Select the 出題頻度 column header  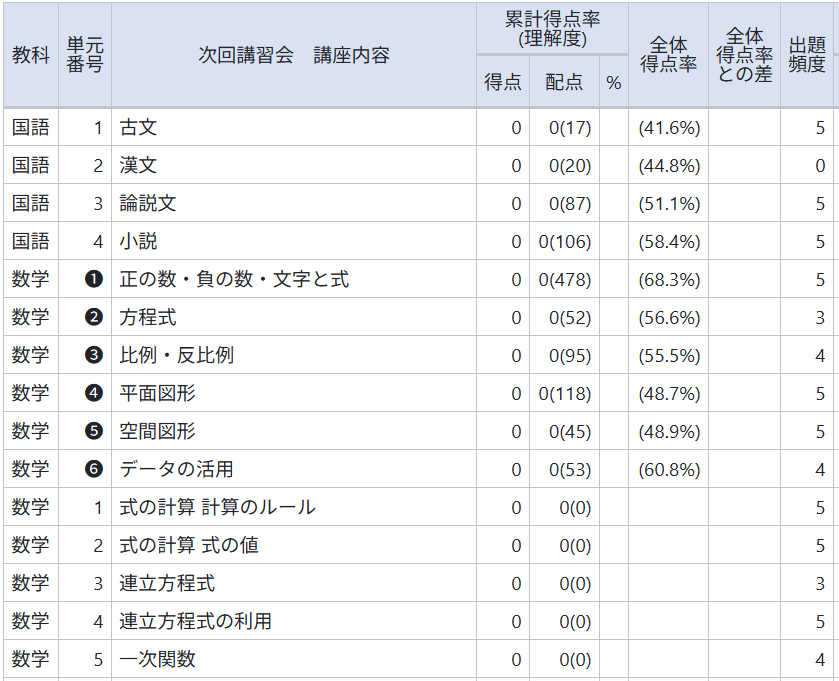pos(807,55)
